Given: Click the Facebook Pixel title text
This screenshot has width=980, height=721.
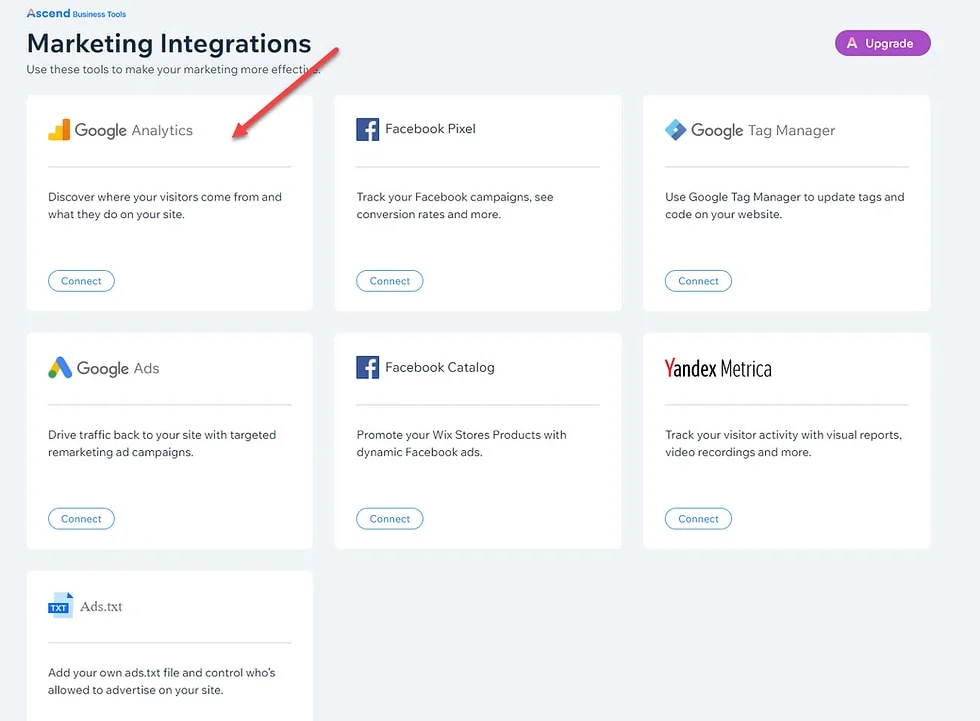Looking at the screenshot, I should pyautogui.click(x=430, y=129).
